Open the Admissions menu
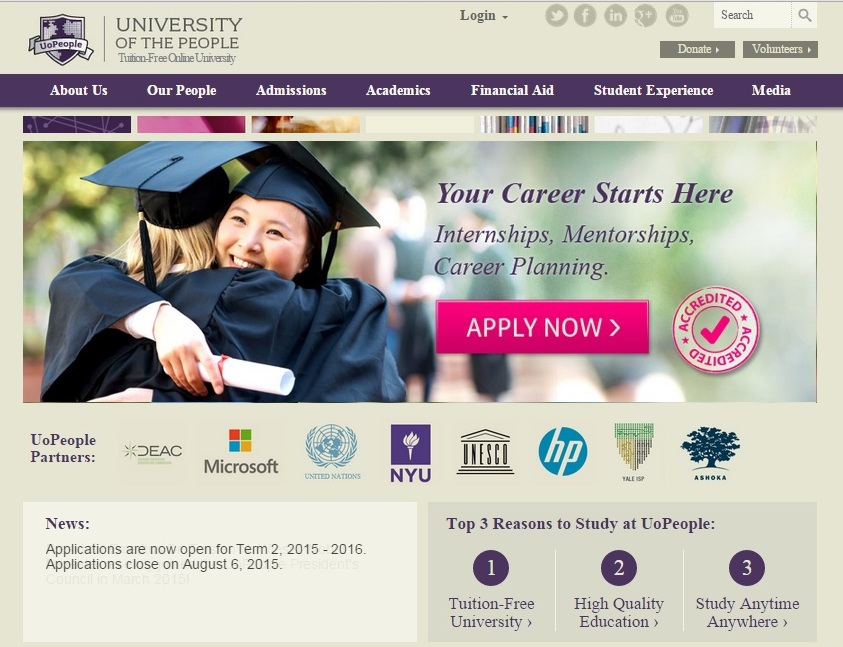 pos(291,90)
